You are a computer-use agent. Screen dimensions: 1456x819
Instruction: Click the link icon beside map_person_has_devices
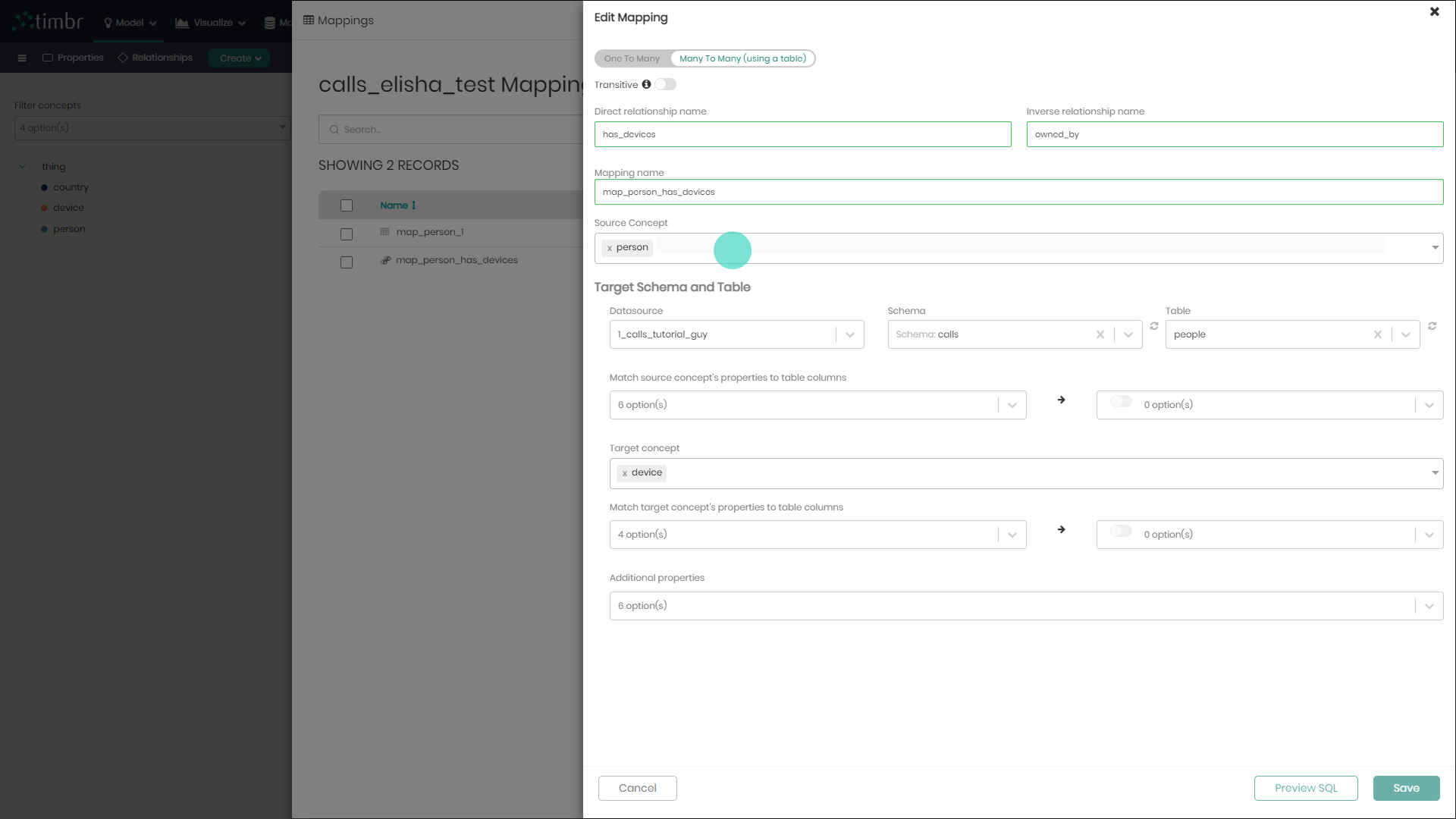385,260
